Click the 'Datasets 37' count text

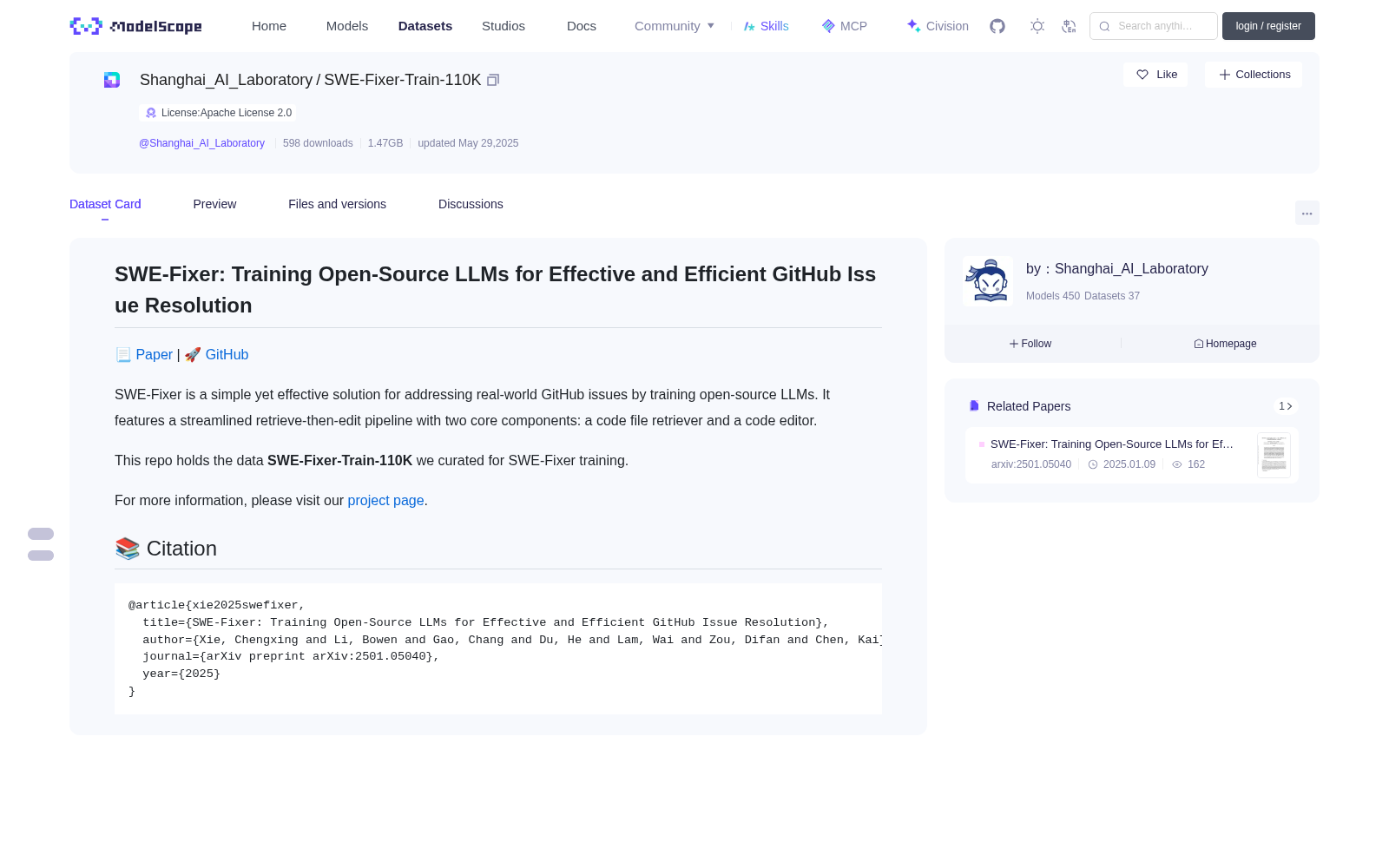pos(1112,296)
